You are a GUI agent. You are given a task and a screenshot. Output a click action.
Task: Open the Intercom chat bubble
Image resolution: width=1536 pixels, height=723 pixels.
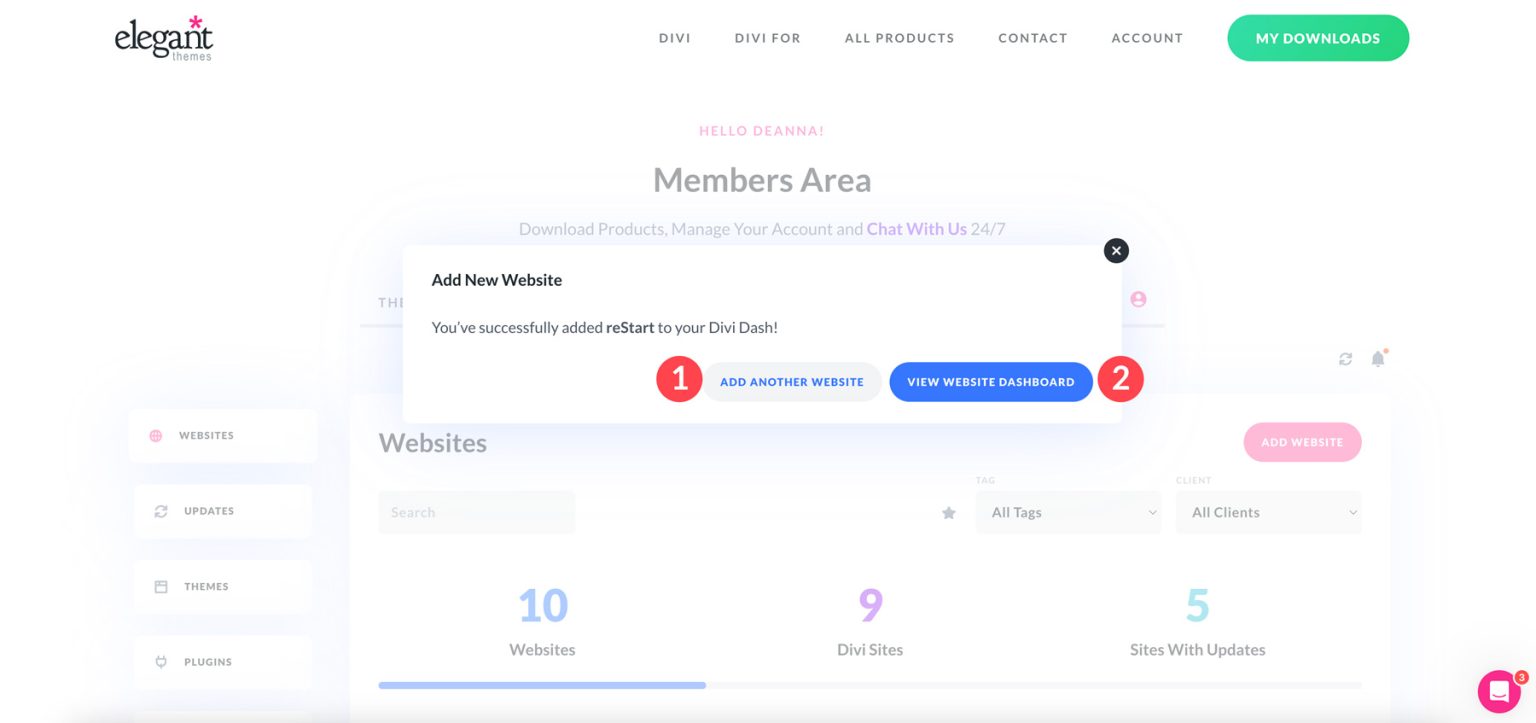click(1498, 691)
